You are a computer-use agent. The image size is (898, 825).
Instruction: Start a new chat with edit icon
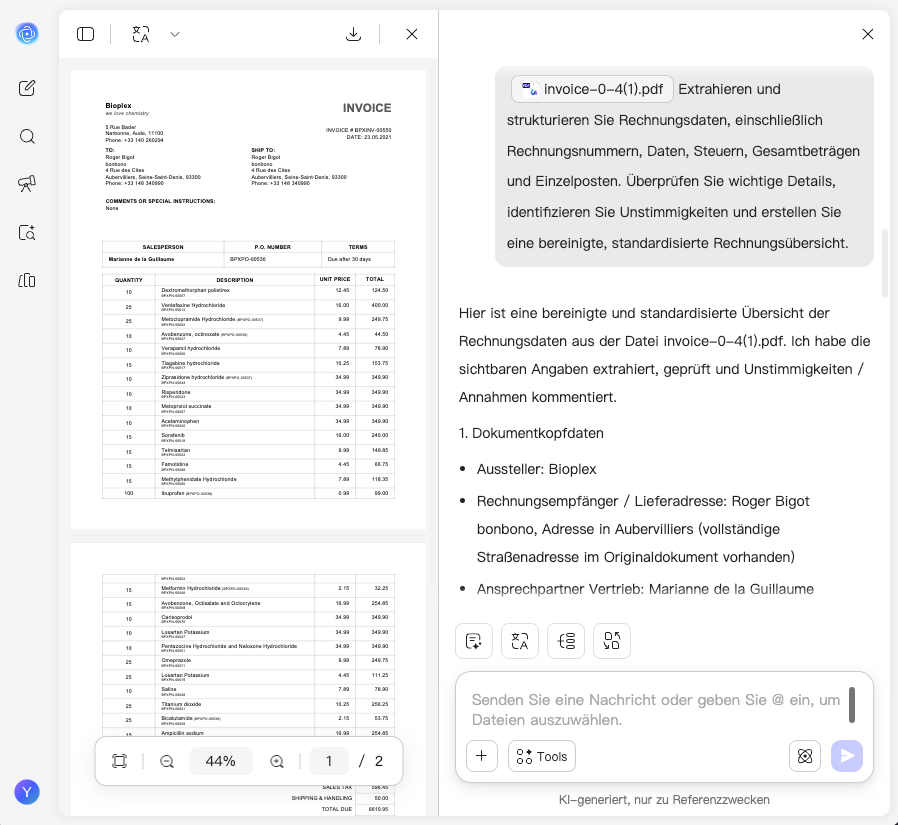27,88
